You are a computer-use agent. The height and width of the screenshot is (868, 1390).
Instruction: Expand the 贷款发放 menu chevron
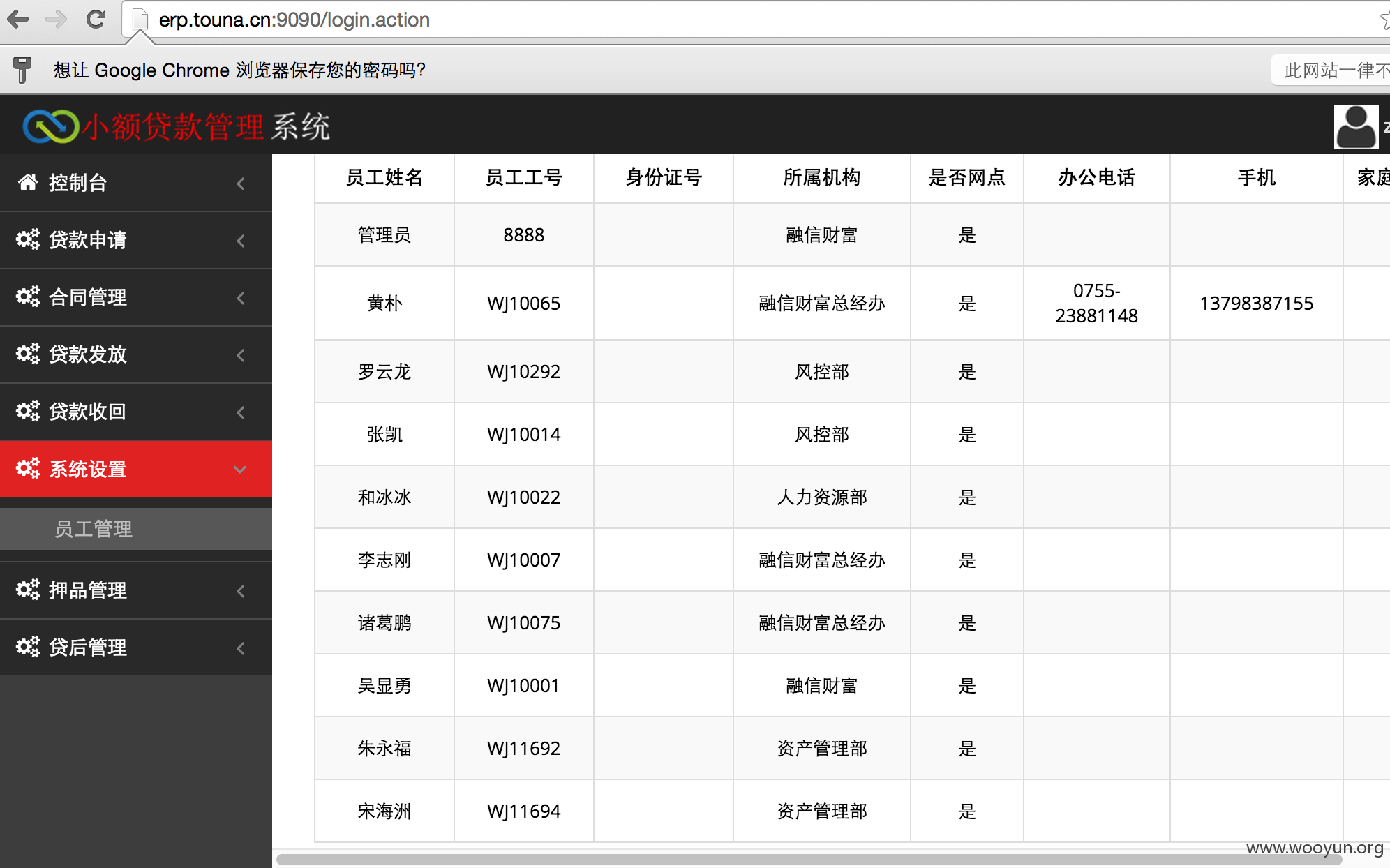click(x=241, y=355)
